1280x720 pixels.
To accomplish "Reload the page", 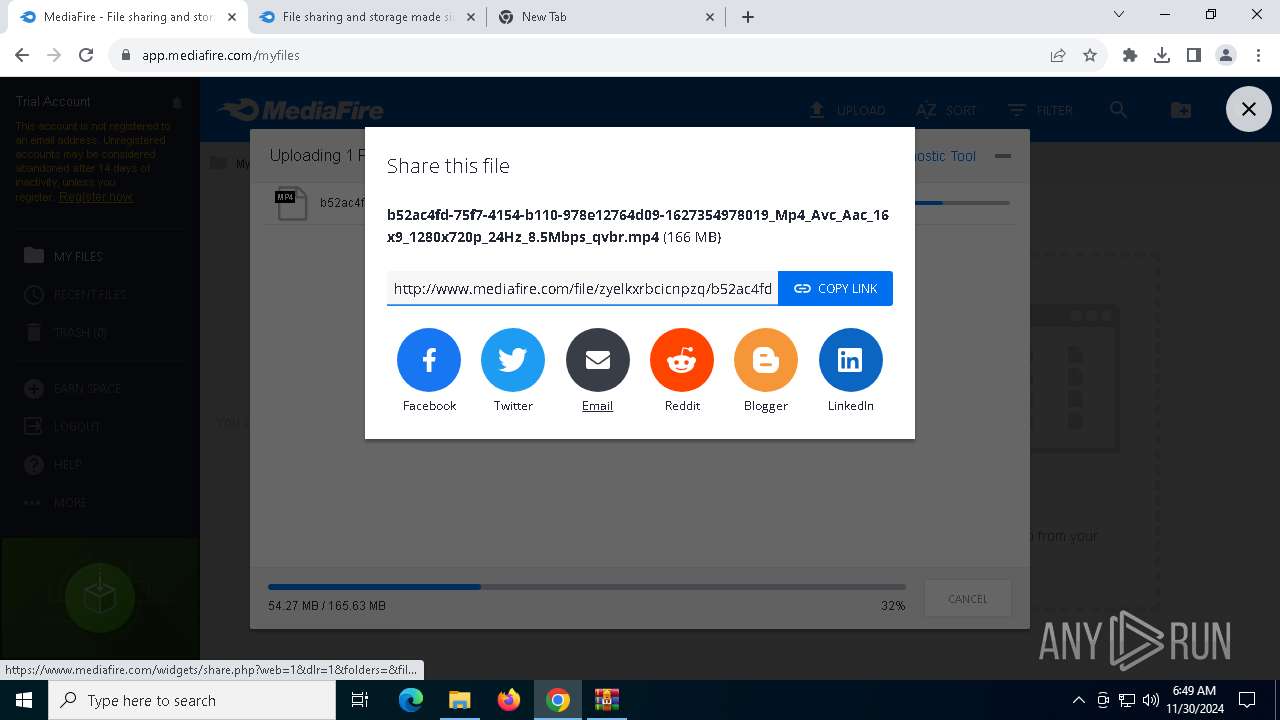I will click(x=86, y=55).
